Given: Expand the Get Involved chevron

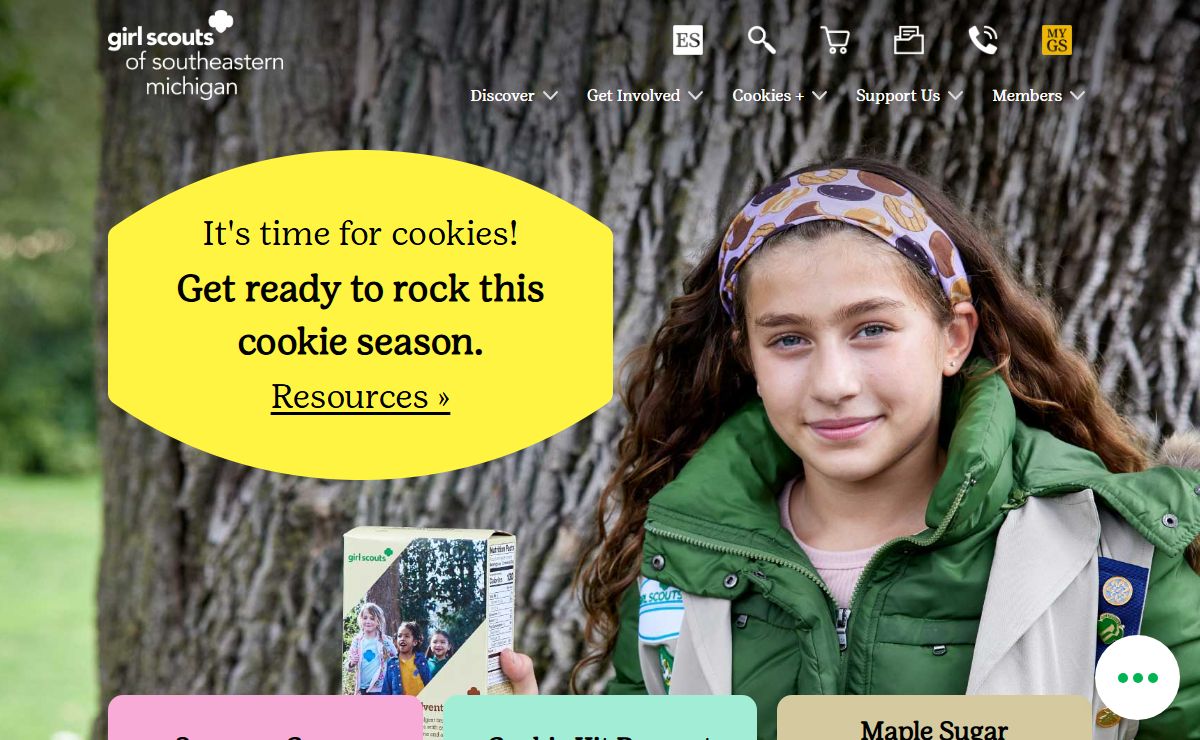Looking at the screenshot, I should coord(696,96).
